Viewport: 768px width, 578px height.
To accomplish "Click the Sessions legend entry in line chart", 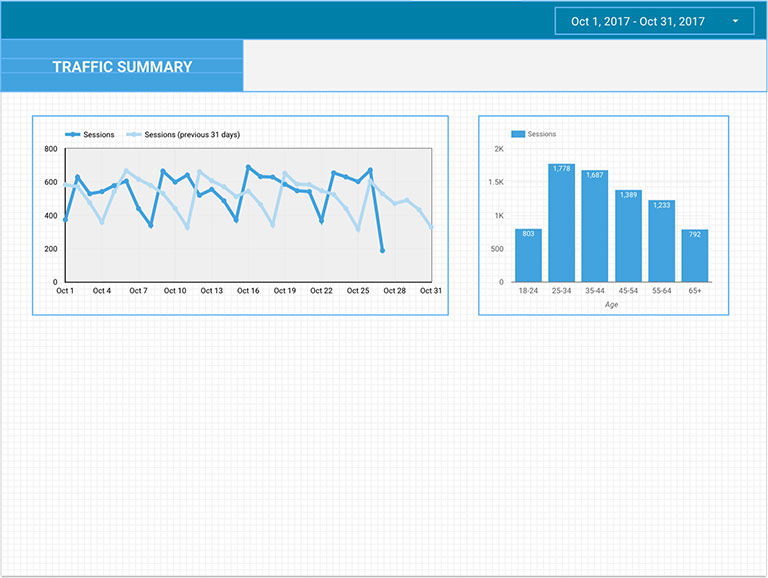I will pyautogui.click(x=90, y=134).
